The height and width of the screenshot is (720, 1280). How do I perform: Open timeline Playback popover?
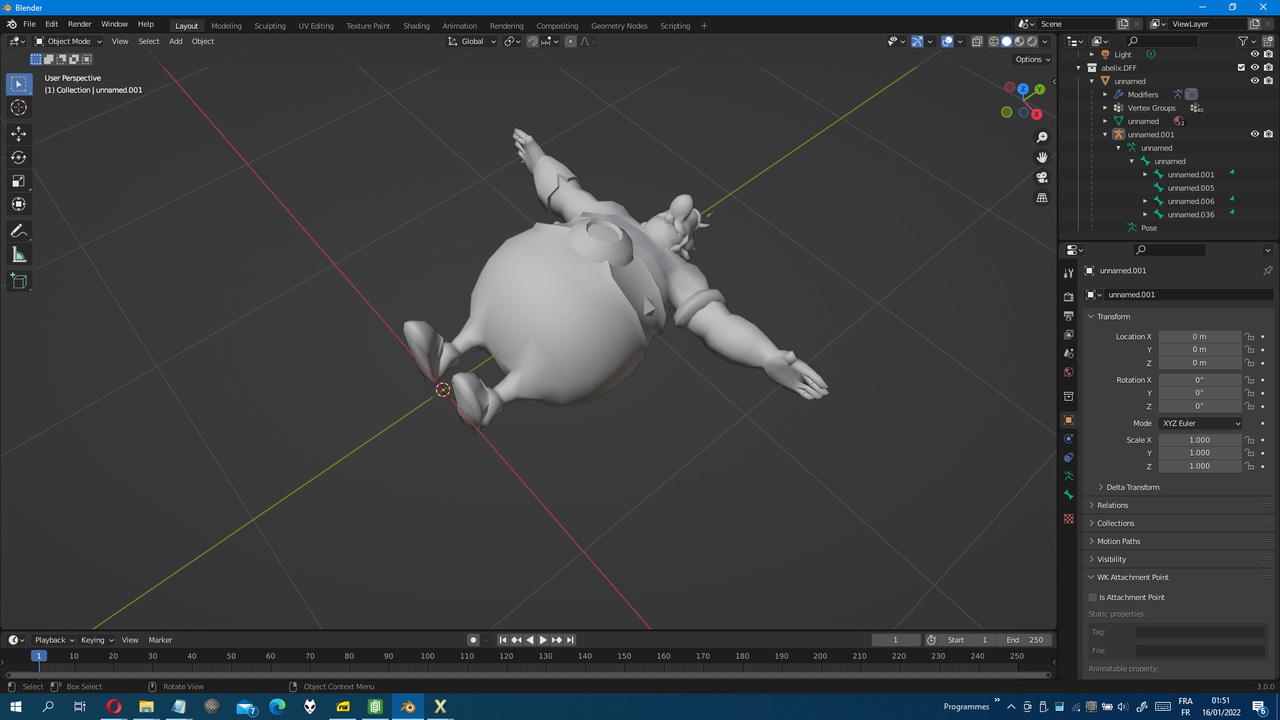[54, 640]
